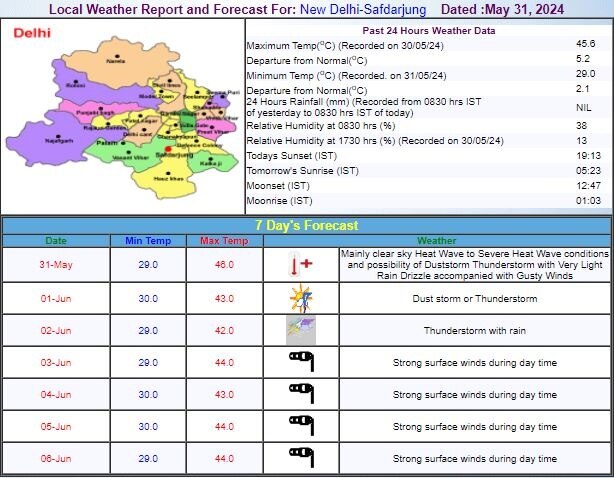Click the dust storm icon for 01-Jun
Screen dimensions: 614x478
click(299, 298)
